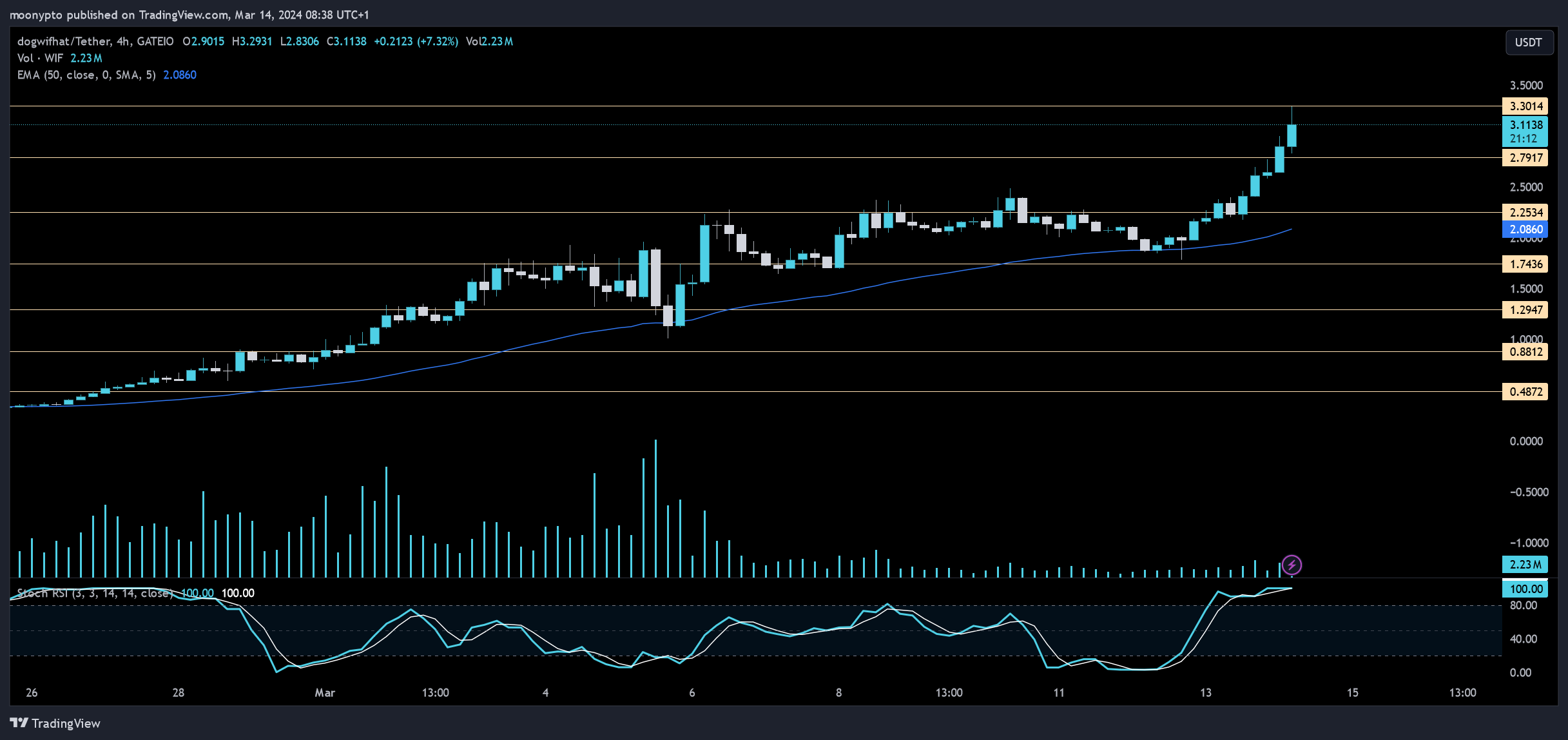Click the 2.2534 horizontal line price label

click(1525, 212)
